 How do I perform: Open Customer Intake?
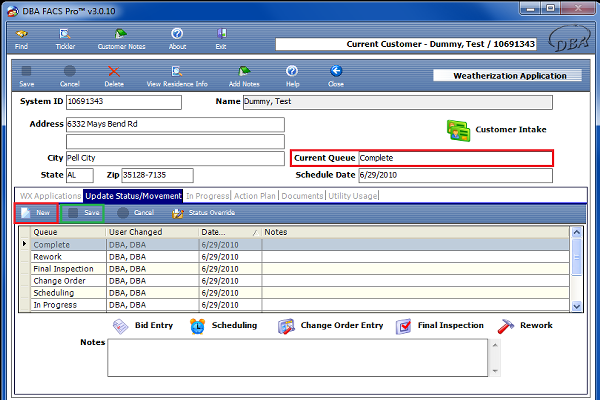pyautogui.click(x=497, y=130)
